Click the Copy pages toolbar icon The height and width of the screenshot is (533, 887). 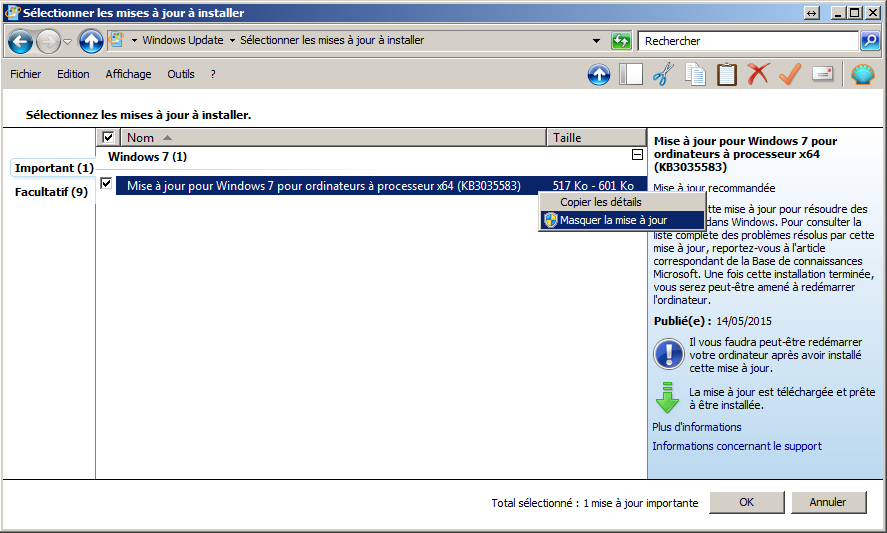pyautogui.click(x=695, y=74)
